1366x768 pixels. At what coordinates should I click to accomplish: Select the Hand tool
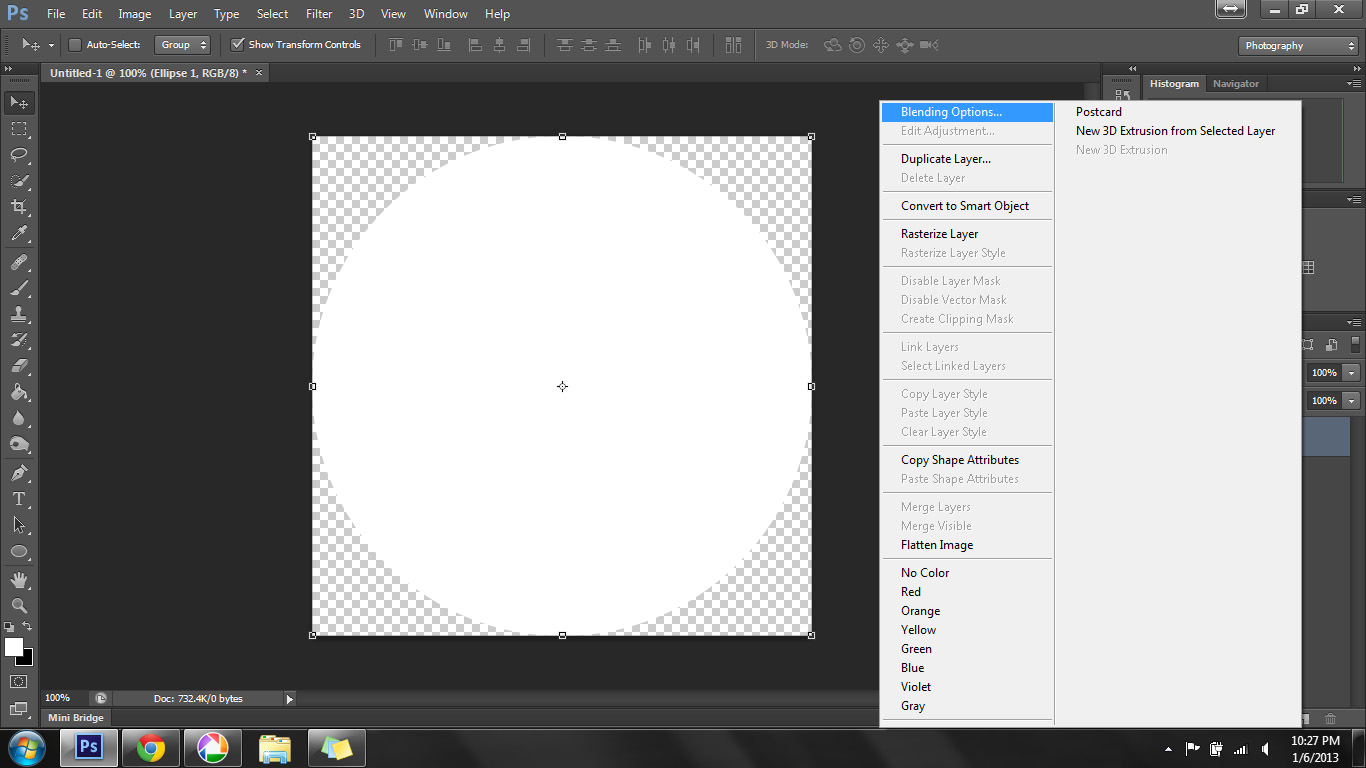[19, 579]
